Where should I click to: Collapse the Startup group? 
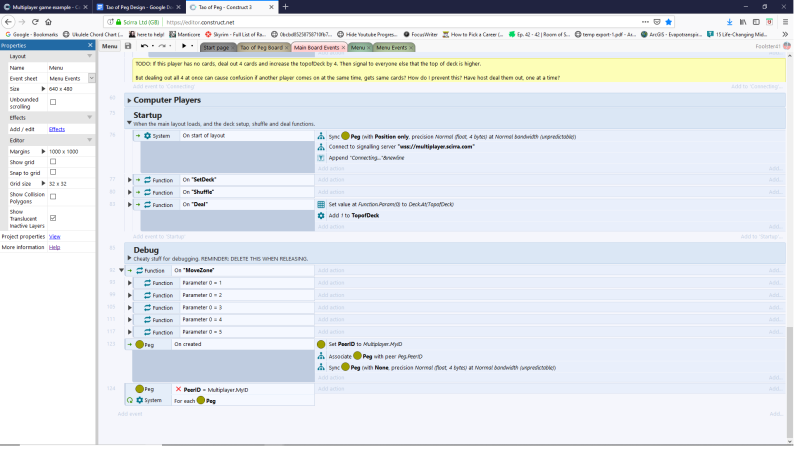129,123
